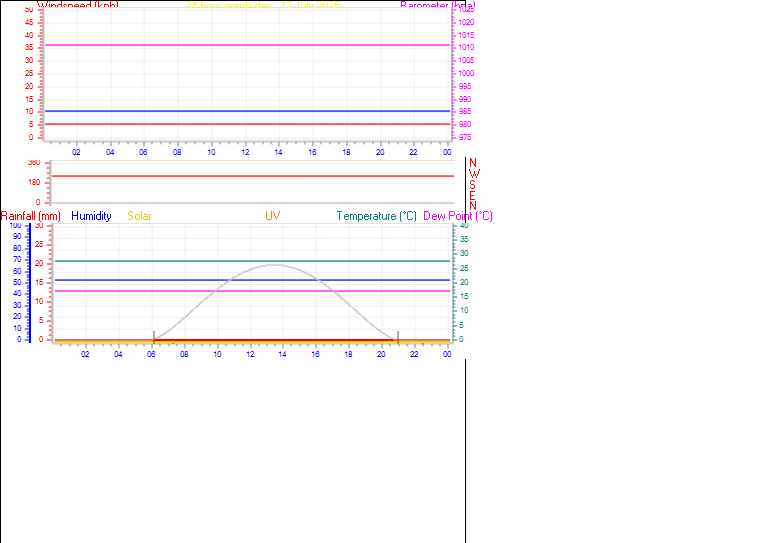The width and height of the screenshot is (761, 543).
Task: Click the 180 wind direction axis value
Action: [x=34, y=182]
